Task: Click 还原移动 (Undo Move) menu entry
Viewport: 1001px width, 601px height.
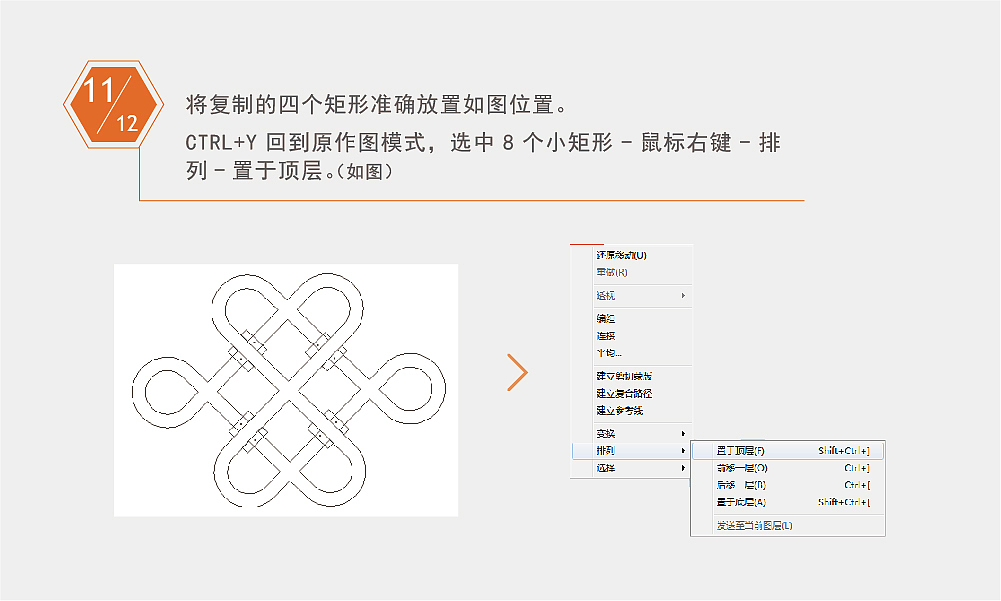Action: click(x=620, y=255)
